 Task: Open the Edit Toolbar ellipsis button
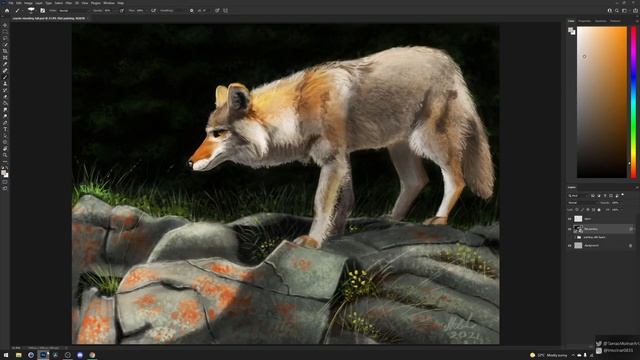tap(5, 162)
